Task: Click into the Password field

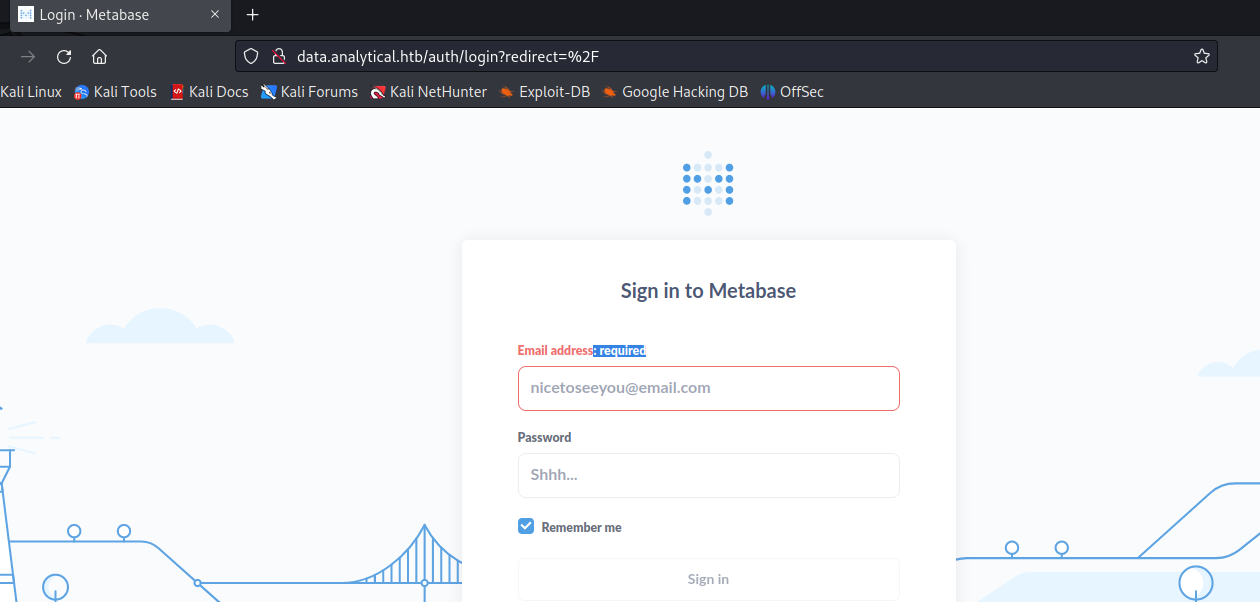Action: tap(708, 475)
